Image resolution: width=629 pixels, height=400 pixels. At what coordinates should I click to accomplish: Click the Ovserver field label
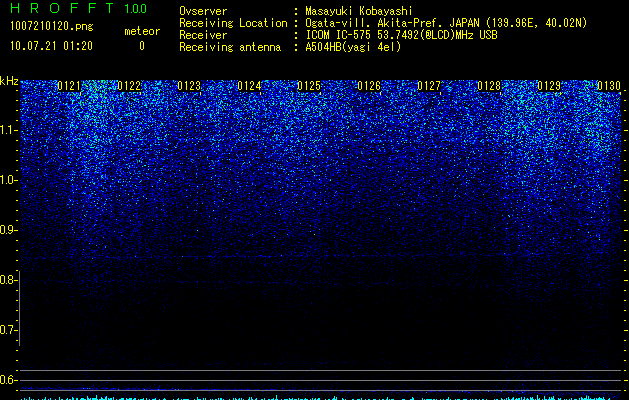[203, 11]
